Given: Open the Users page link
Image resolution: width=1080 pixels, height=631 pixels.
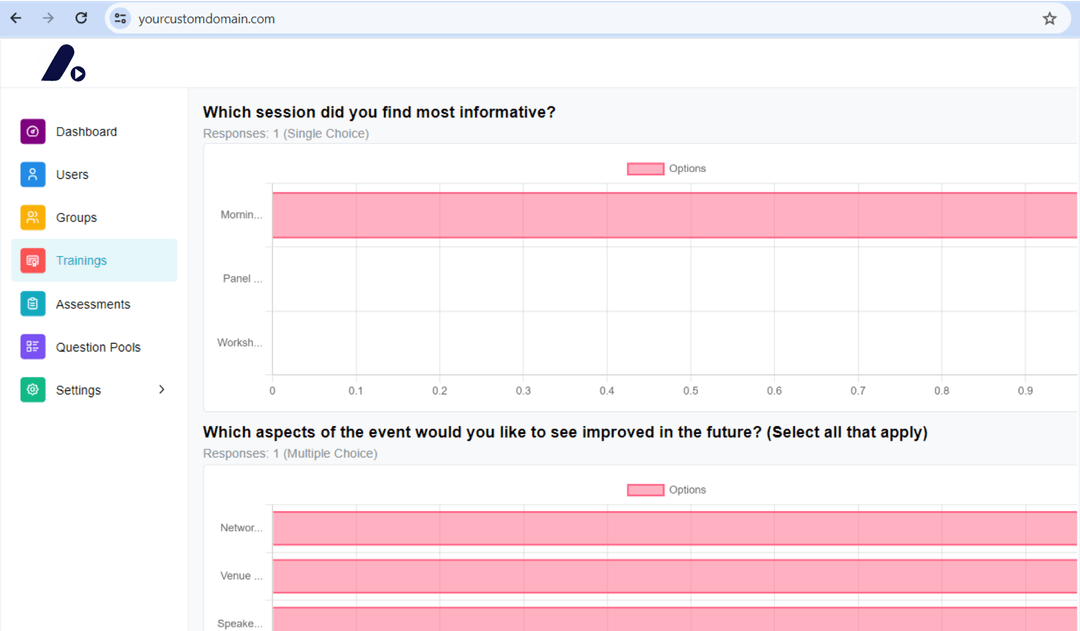Looking at the screenshot, I should pos(72,174).
